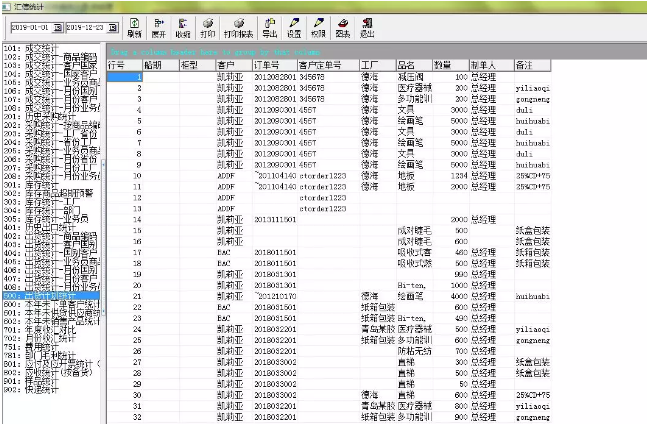The width and height of the screenshot is (649, 427).
Task: Click the 打印报表 (print report) icon
Action: pyautogui.click(x=238, y=28)
